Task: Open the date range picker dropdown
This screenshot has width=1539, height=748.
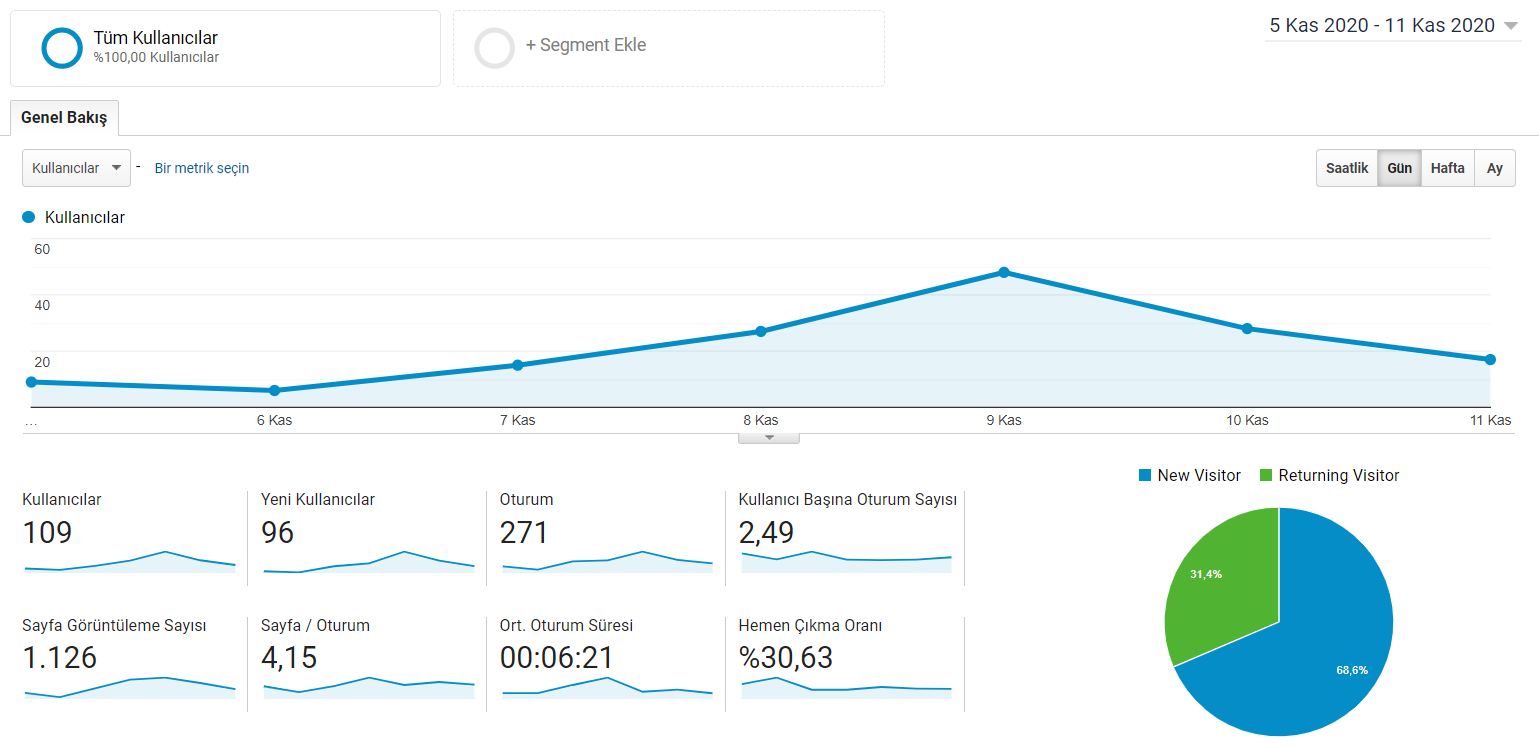Action: point(1394,26)
